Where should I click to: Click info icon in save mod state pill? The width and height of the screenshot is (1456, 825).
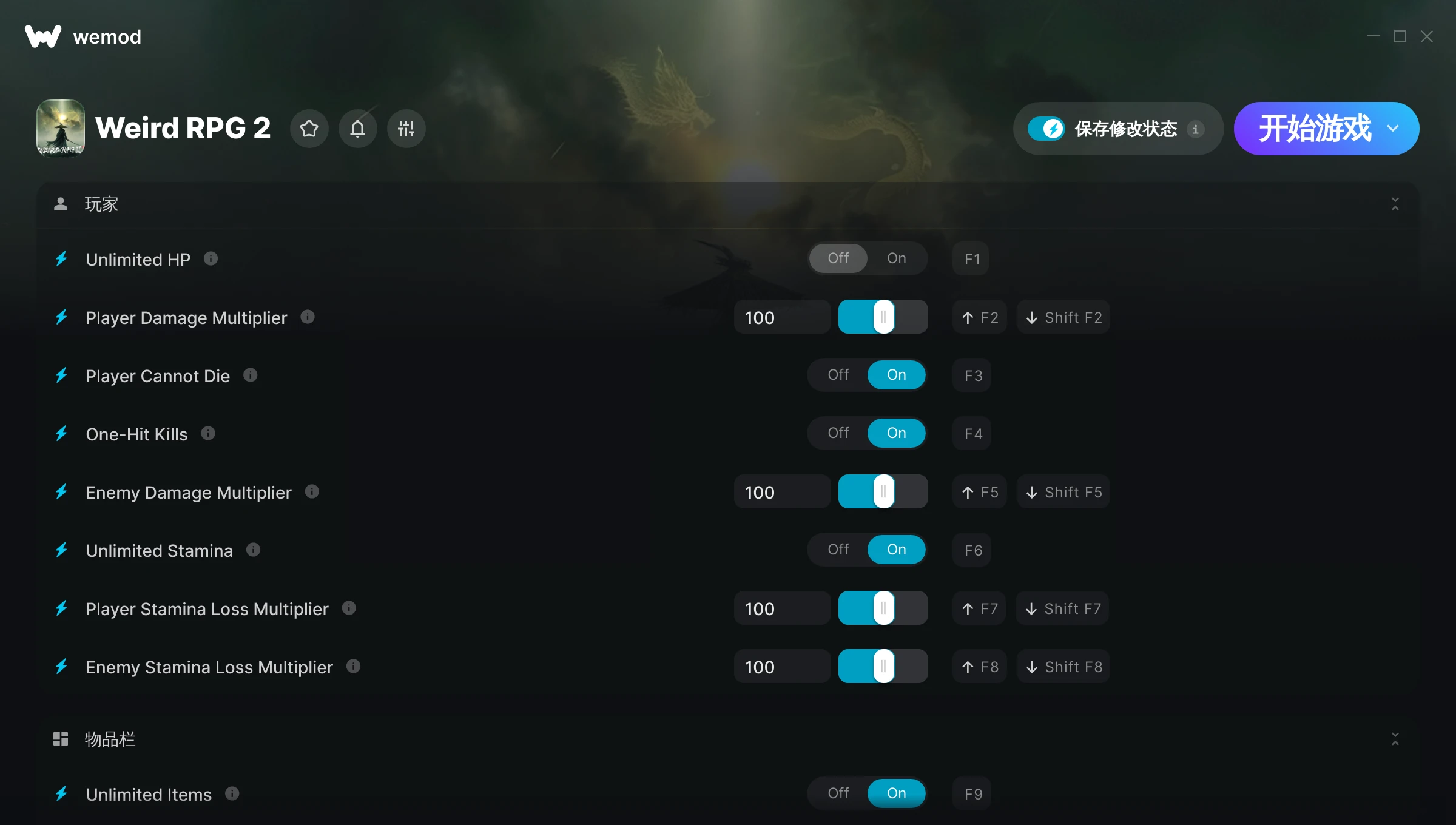(x=1195, y=129)
